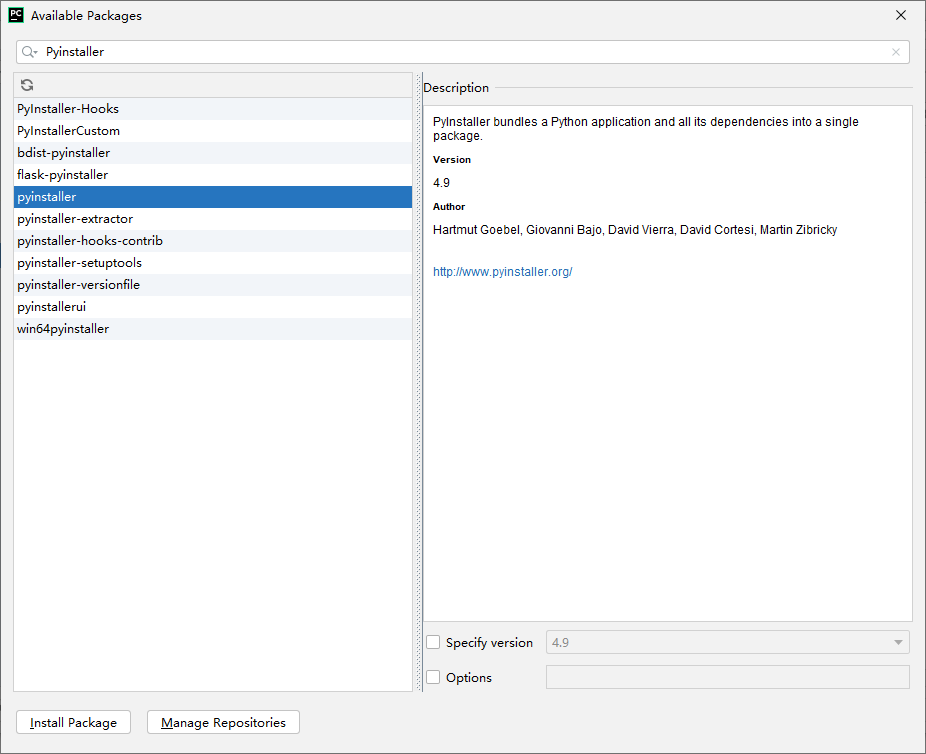The image size is (926, 754).
Task: Open search history via magnifier icon
Action: click(x=29, y=52)
